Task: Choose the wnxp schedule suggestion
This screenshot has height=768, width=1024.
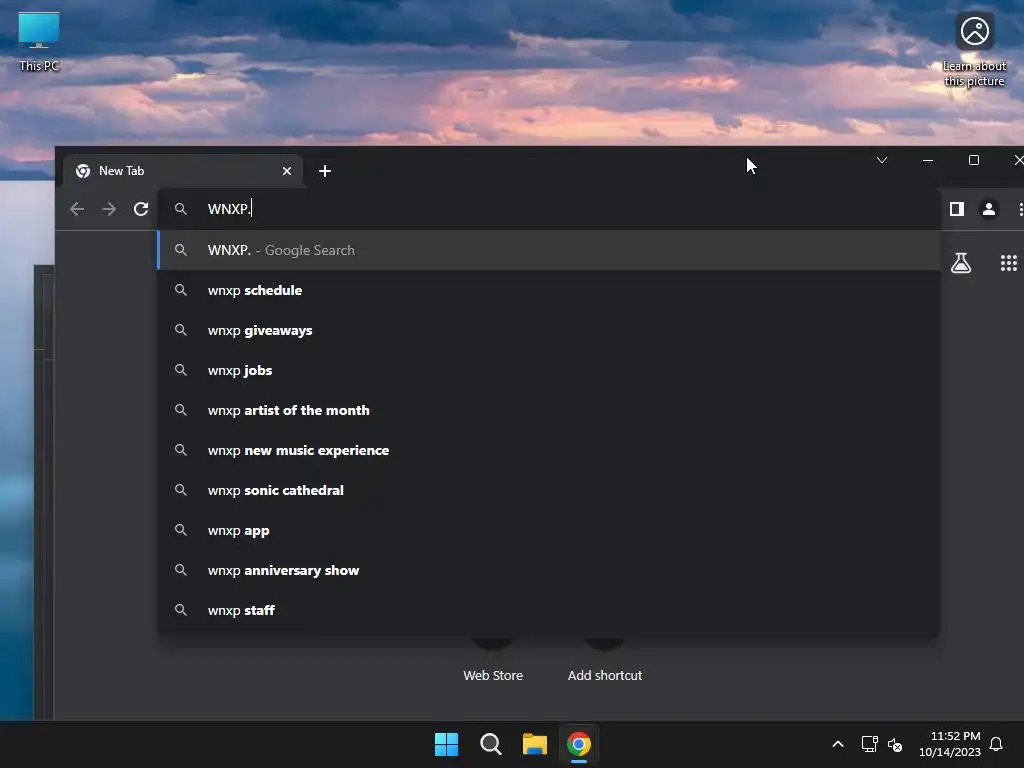Action: 549,290
